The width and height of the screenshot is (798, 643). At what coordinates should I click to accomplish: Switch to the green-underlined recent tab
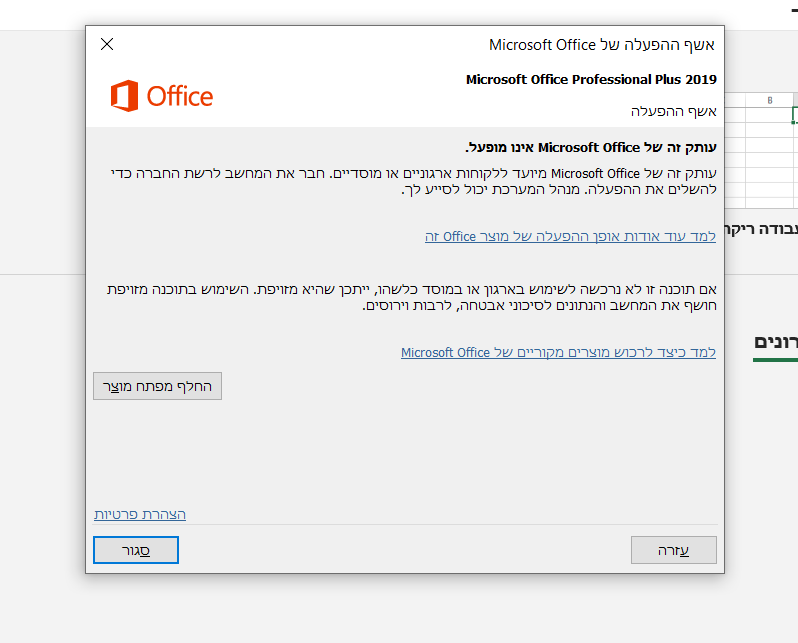click(775, 342)
